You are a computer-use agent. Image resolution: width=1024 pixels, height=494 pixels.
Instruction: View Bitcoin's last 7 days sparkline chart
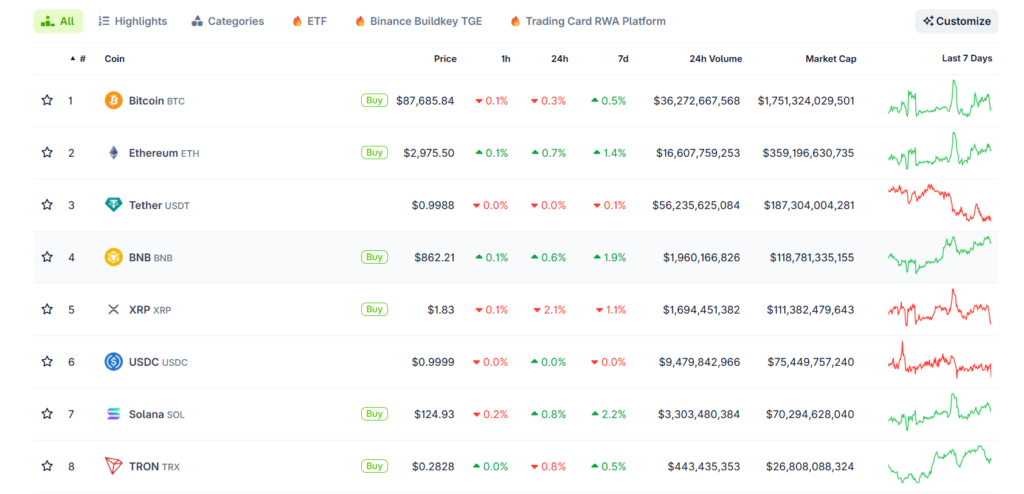939,102
